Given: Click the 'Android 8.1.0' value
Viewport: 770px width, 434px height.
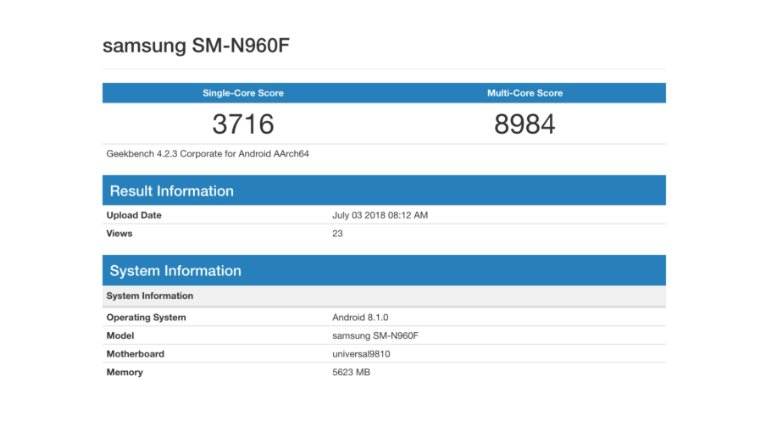Looking at the screenshot, I should tap(360, 317).
